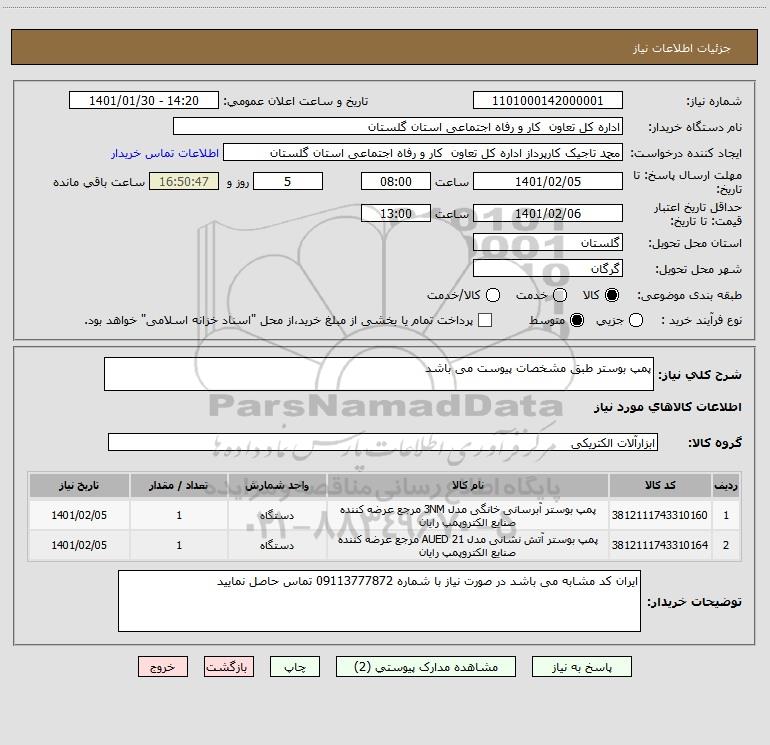
Task: Click the جزئیات اطلاعات نیاز header title
Action: point(681,48)
